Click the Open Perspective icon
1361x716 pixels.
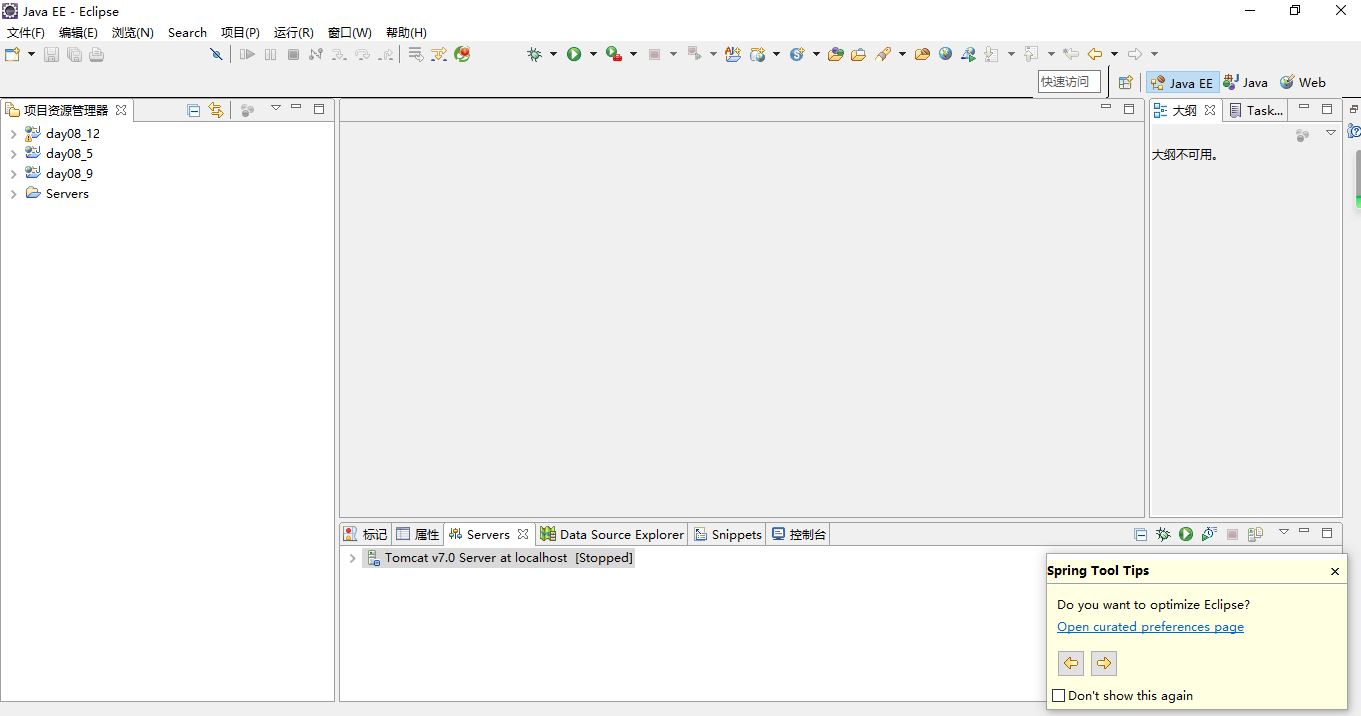coord(1126,83)
